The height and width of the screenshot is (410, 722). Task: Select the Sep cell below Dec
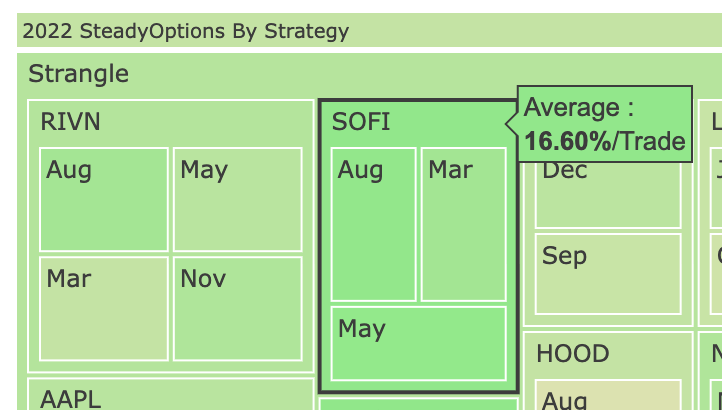(608, 274)
